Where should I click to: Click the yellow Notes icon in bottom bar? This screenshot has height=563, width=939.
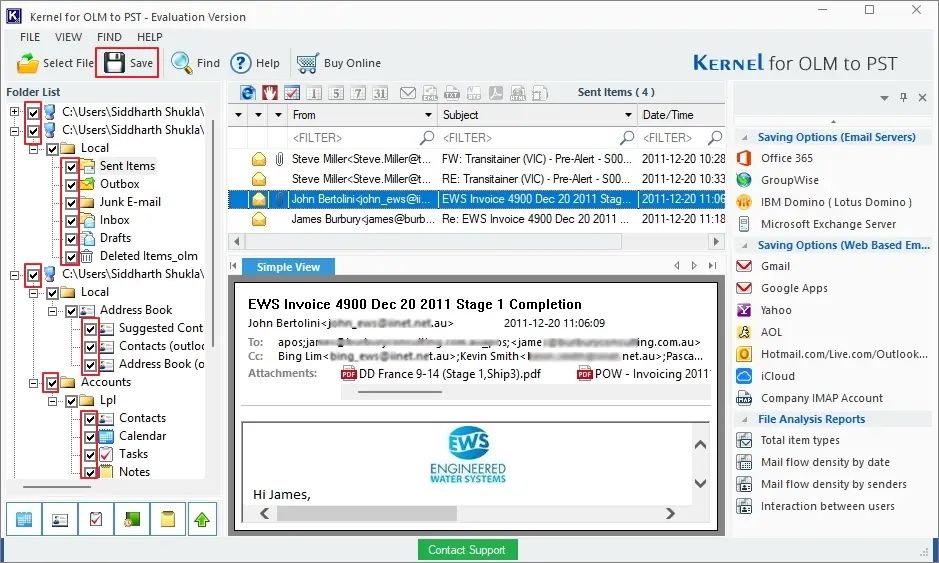168,519
